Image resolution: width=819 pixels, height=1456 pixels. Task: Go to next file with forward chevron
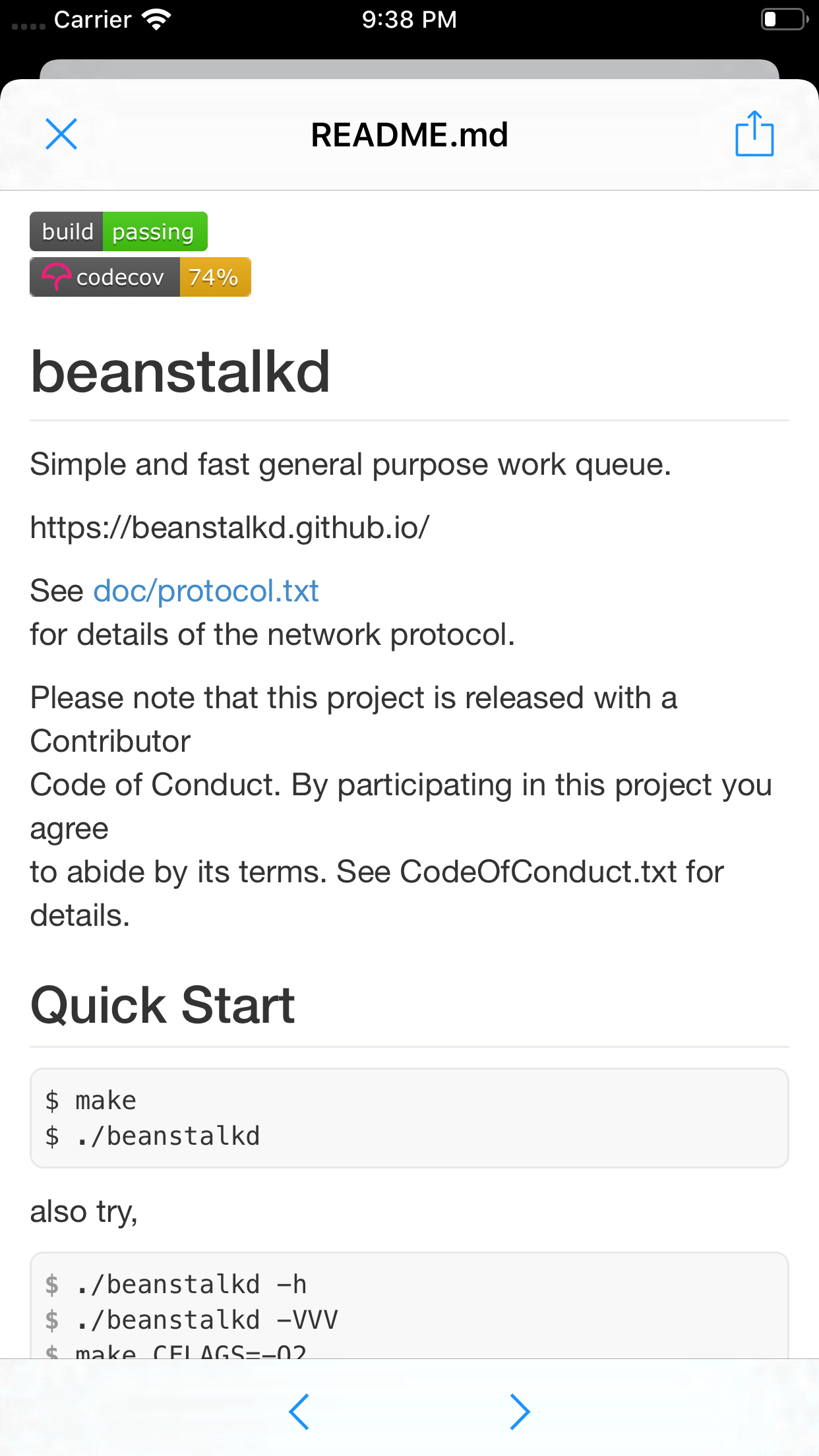coord(520,1411)
